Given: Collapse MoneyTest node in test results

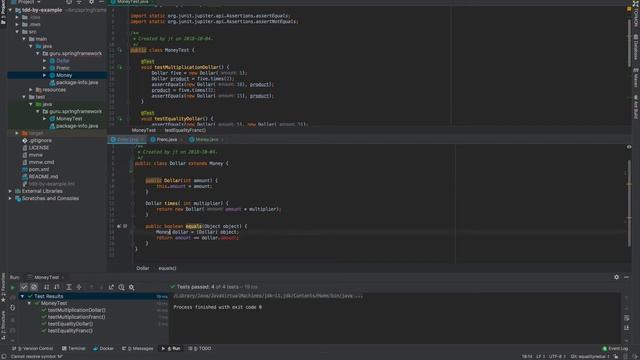Looking at the screenshot, I should coord(29,303).
